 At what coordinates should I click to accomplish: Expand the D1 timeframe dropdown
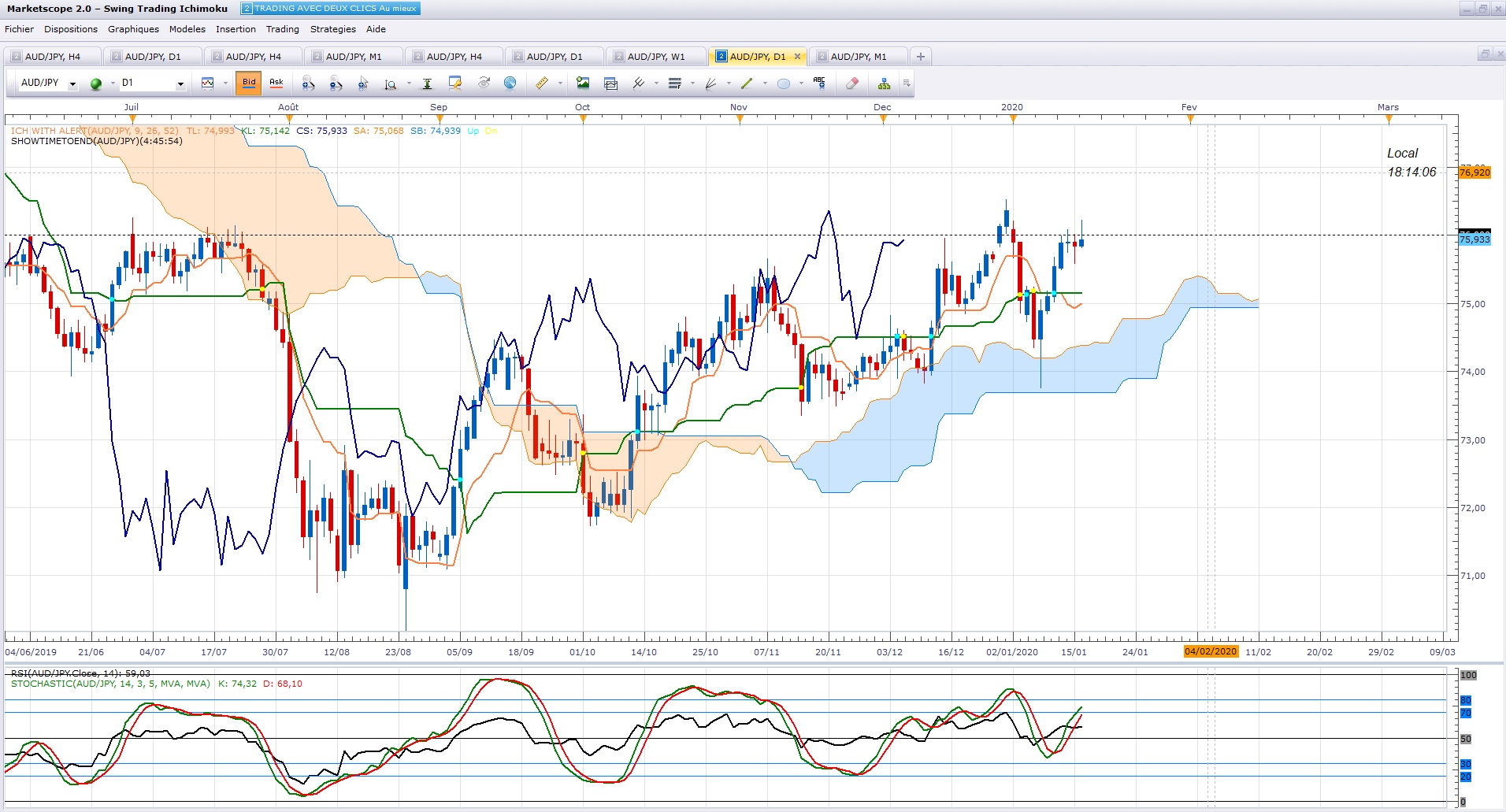click(180, 84)
